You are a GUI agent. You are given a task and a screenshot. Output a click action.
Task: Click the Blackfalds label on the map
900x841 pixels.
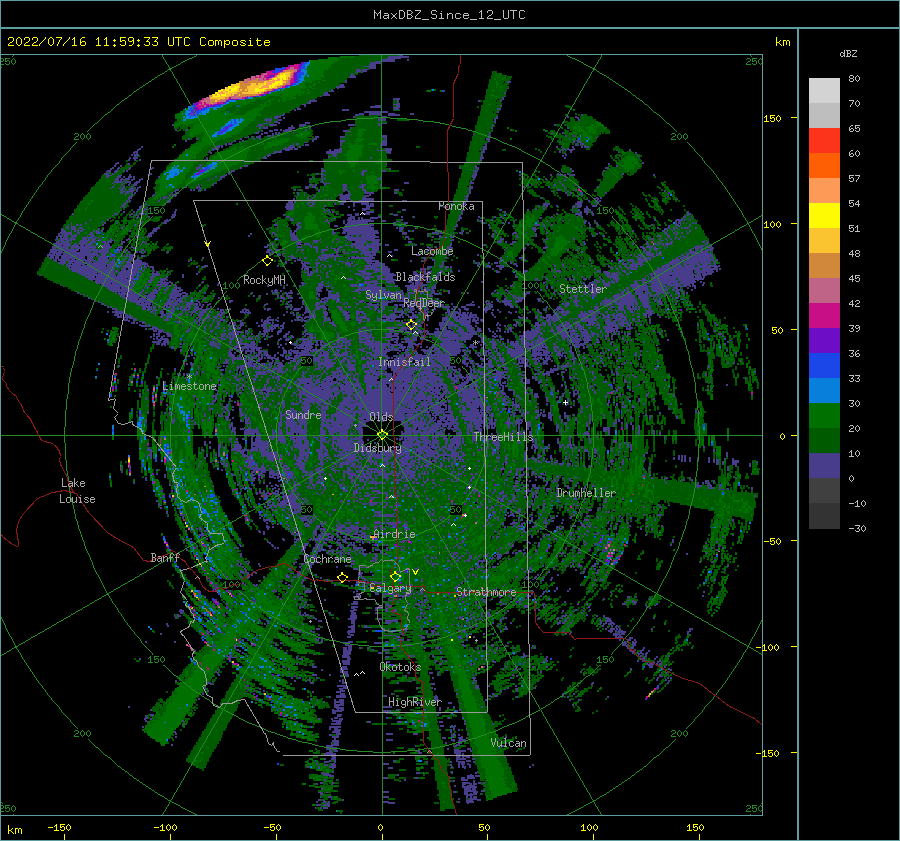pos(425,277)
